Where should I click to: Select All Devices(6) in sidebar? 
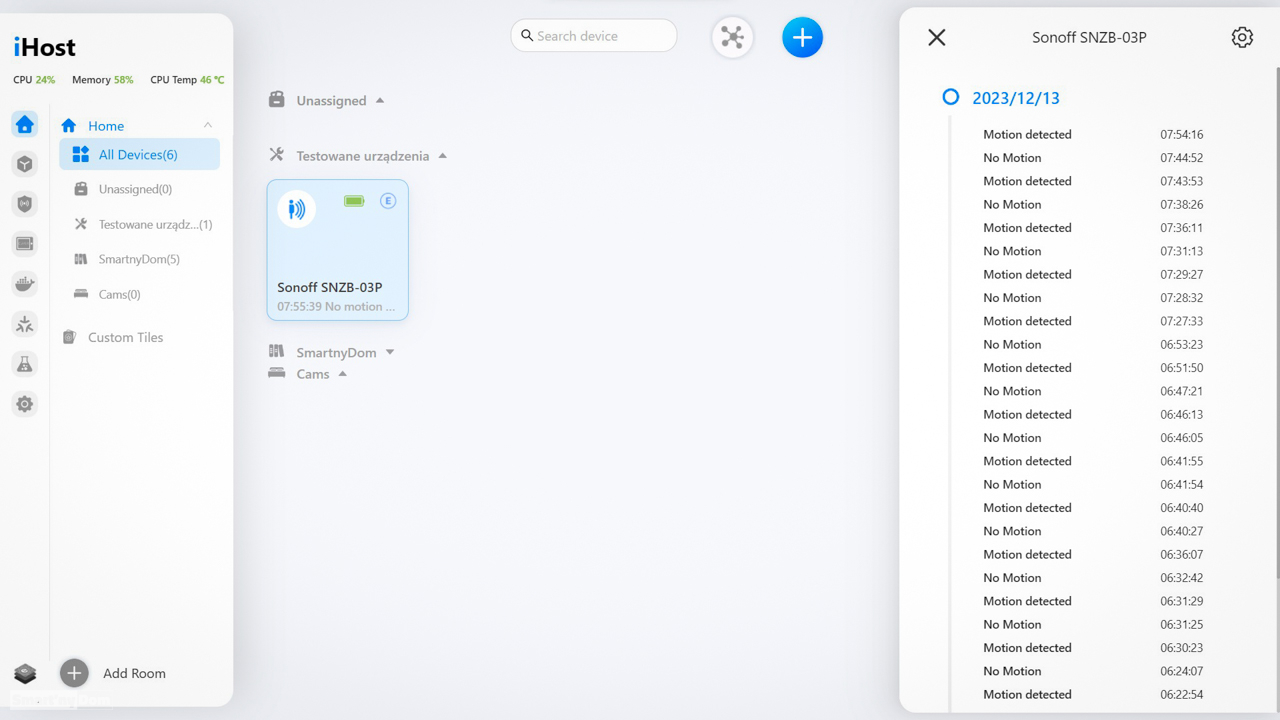coord(139,154)
